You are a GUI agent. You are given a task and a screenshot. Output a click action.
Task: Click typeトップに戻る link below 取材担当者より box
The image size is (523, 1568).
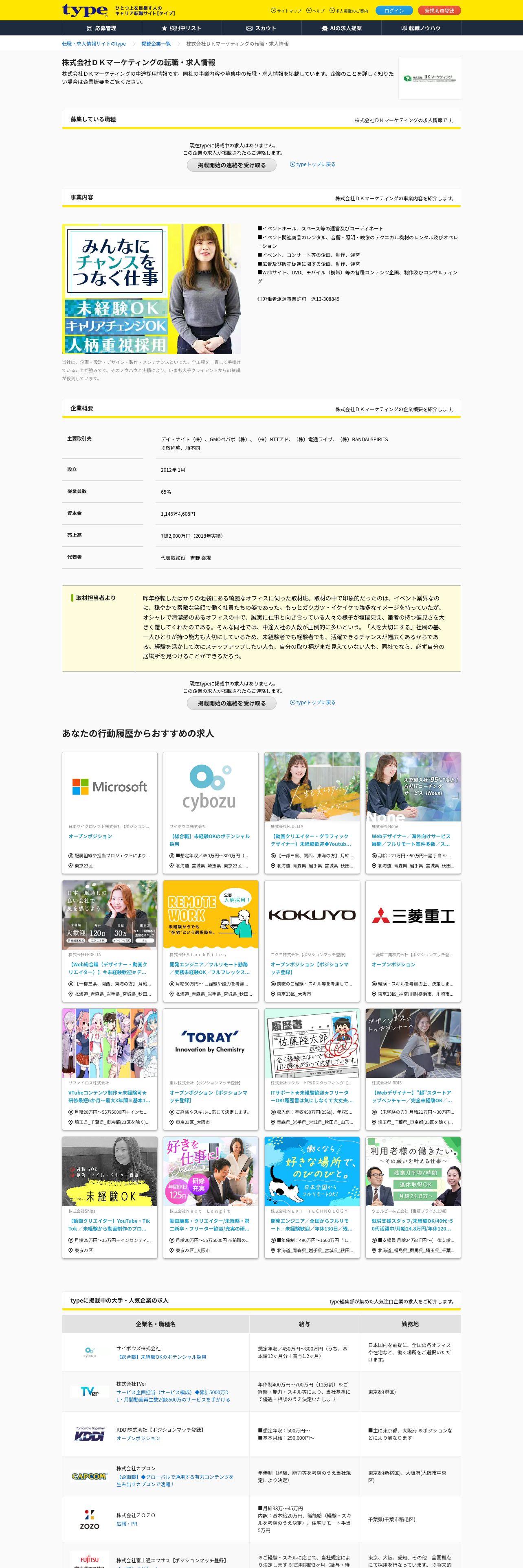click(x=312, y=703)
